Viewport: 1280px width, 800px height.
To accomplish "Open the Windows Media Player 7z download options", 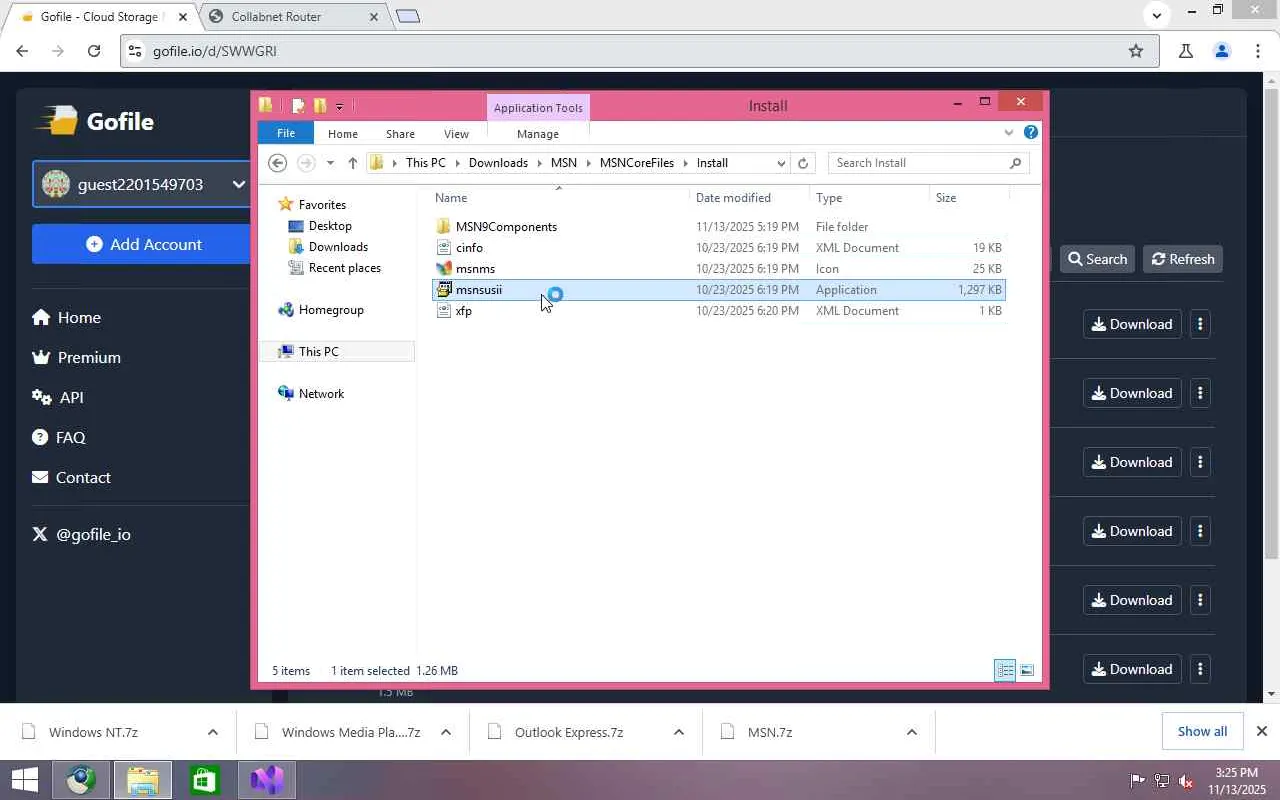I will tap(446, 732).
